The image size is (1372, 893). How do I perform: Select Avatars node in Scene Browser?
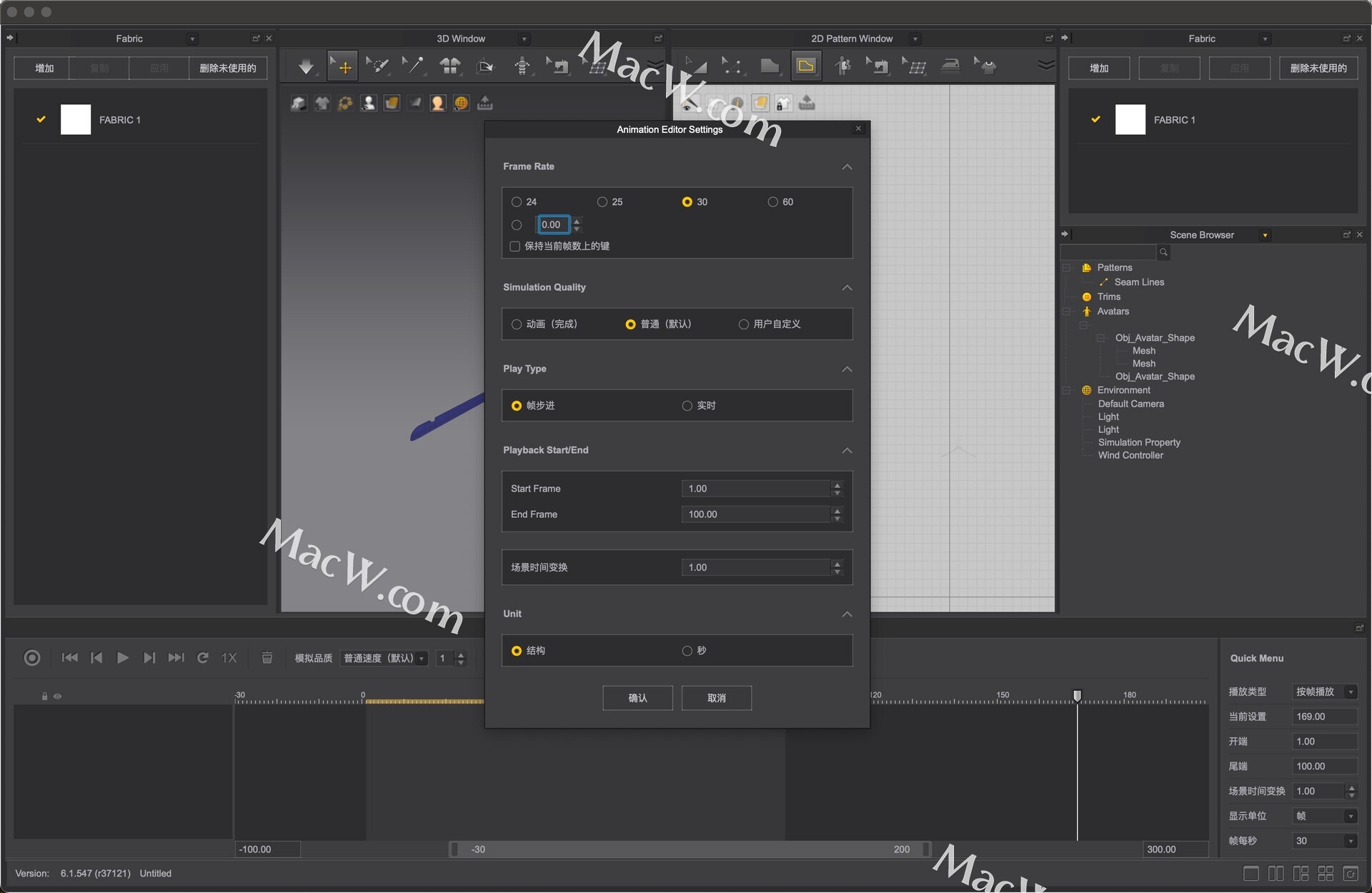(1113, 311)
